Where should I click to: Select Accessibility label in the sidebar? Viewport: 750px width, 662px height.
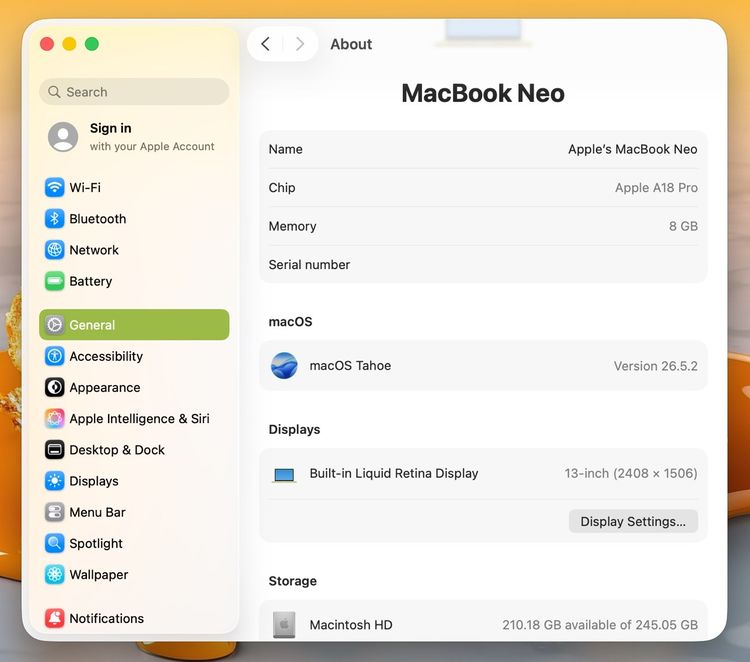click(x=106, y=356)
